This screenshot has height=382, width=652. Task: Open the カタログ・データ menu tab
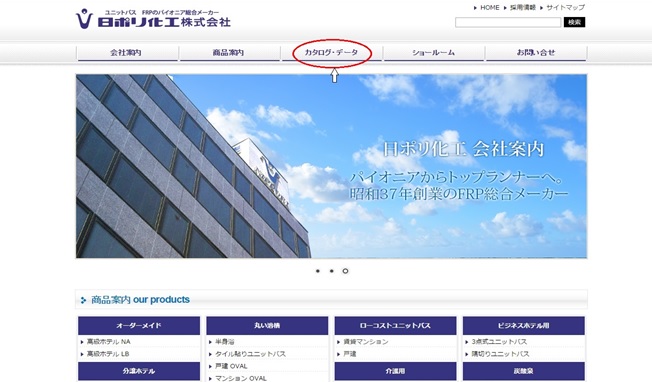click(x=332, y=53)
